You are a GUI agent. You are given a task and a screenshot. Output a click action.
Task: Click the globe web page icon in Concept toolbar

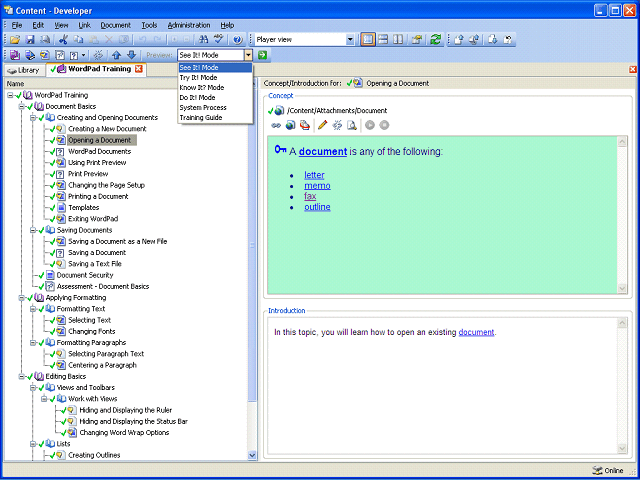pos(290,125)
